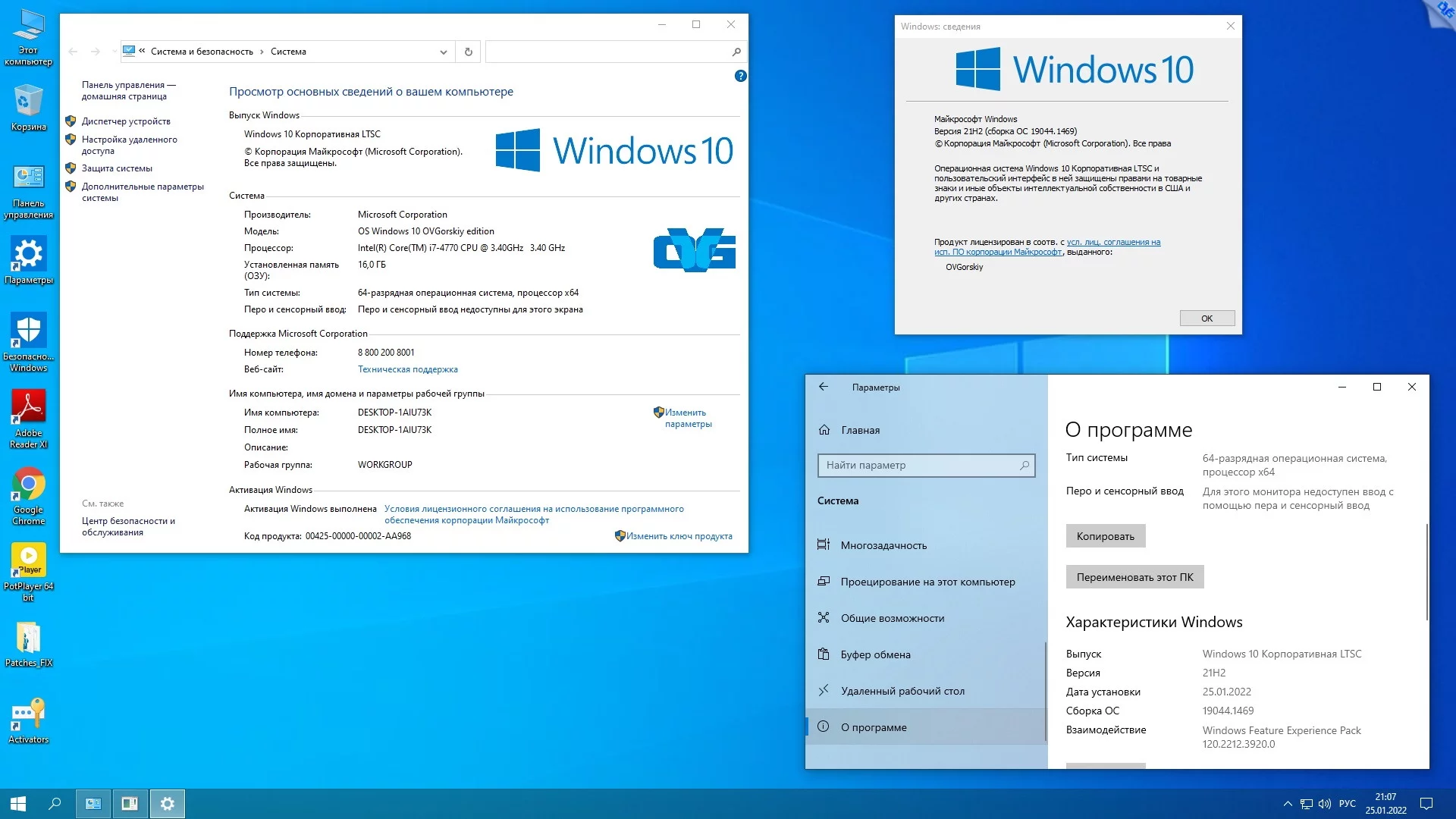
Task: Select Буфер обмена in Settings sidebar
Action: point(875,654)
